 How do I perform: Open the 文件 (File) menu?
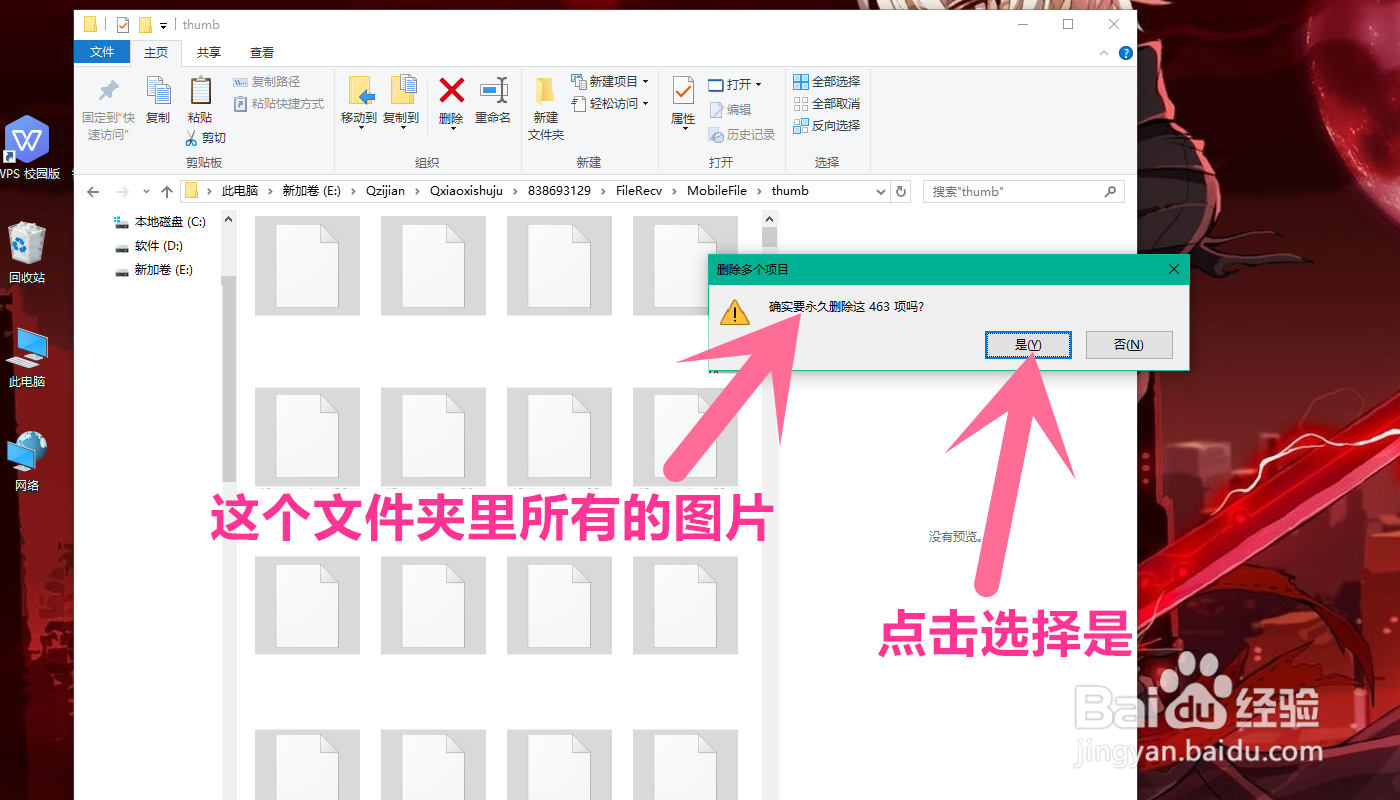pos(102,53)
